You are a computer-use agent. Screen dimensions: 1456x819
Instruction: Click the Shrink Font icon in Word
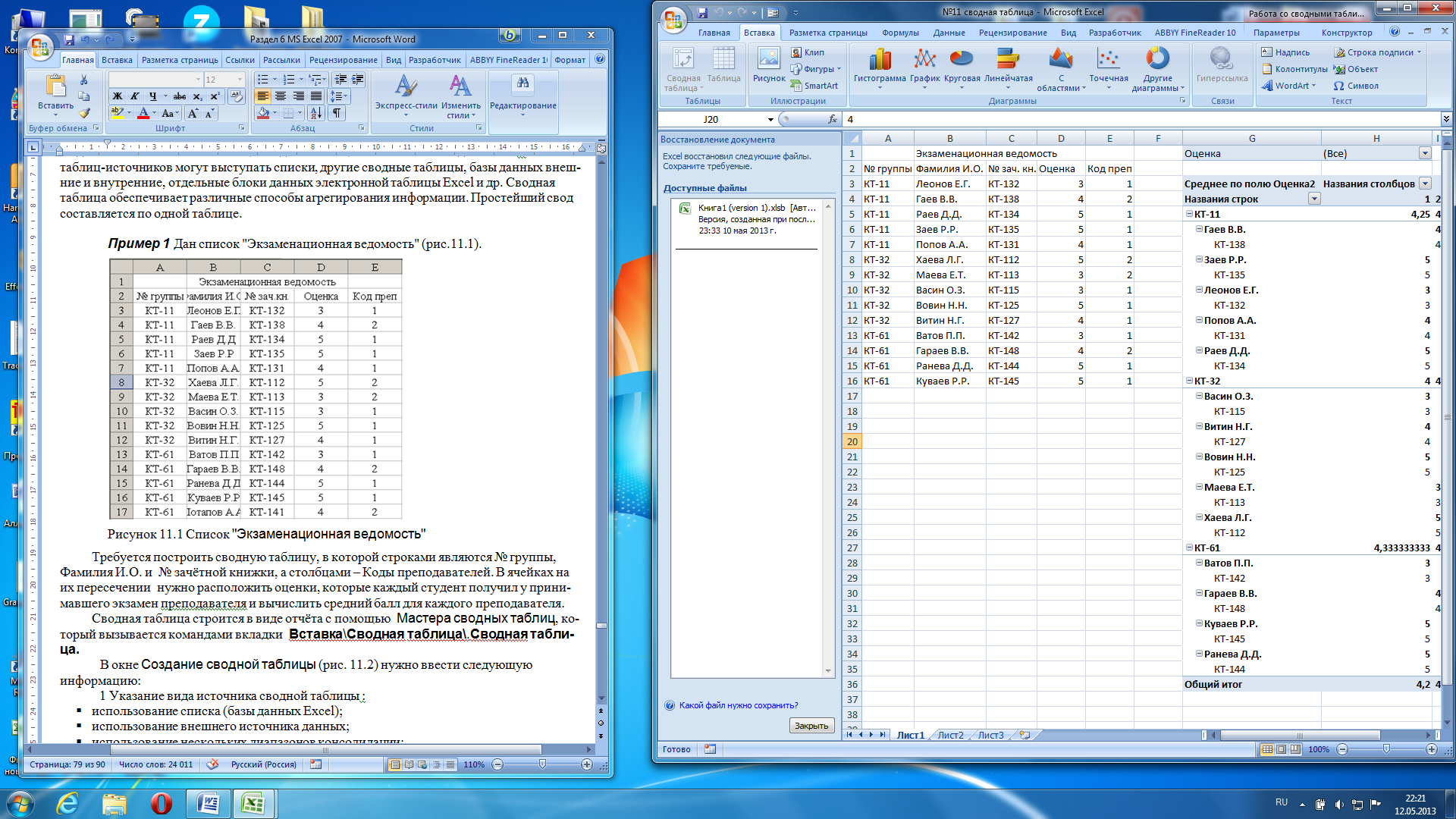pyautogui.click(x=209, y=114)
